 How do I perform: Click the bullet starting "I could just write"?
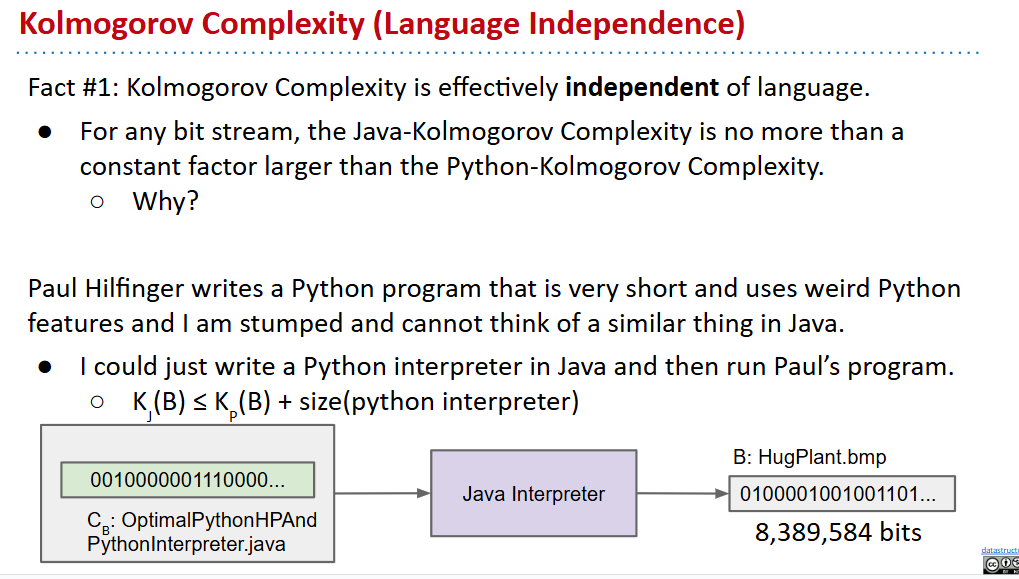pyautogui.click(x=516, y=366)
